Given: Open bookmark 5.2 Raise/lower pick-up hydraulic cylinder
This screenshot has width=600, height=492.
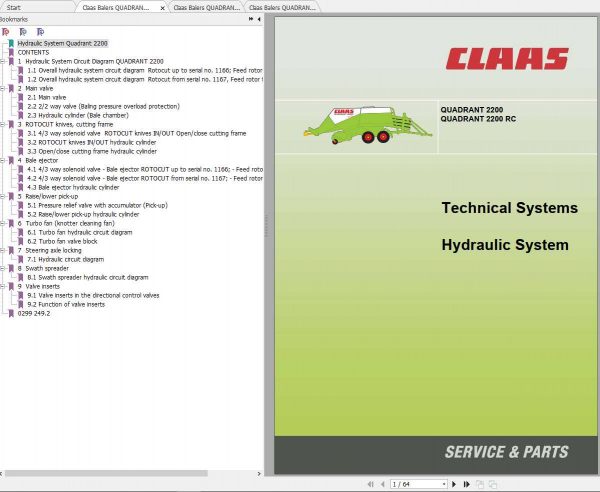Looking at the screenshot, I should (x=83, y=214).
